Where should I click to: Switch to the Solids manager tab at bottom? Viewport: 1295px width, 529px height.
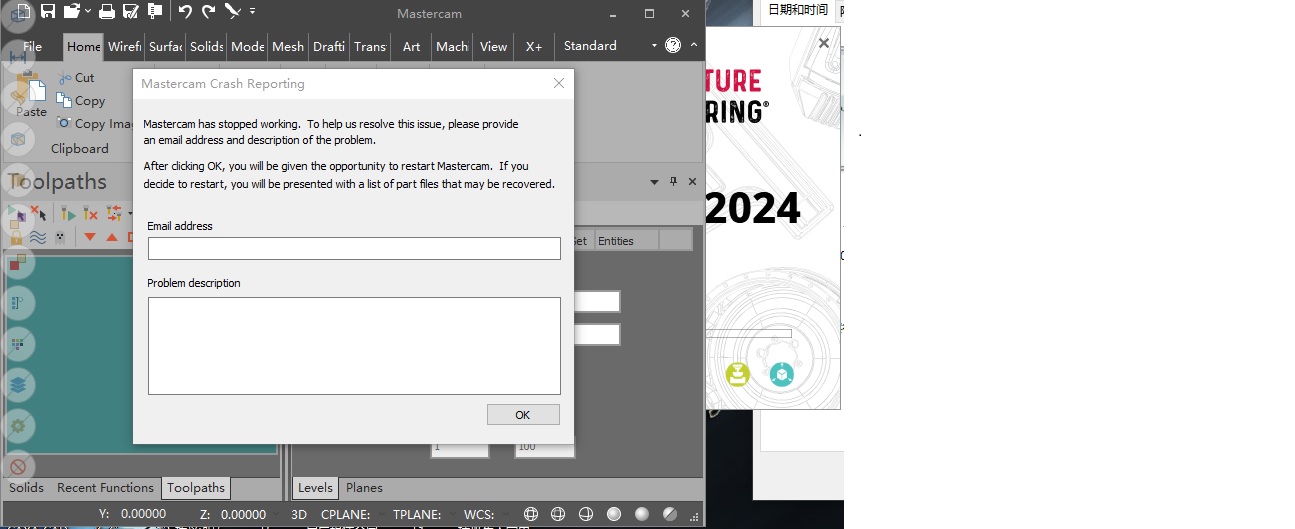[27, 488]
